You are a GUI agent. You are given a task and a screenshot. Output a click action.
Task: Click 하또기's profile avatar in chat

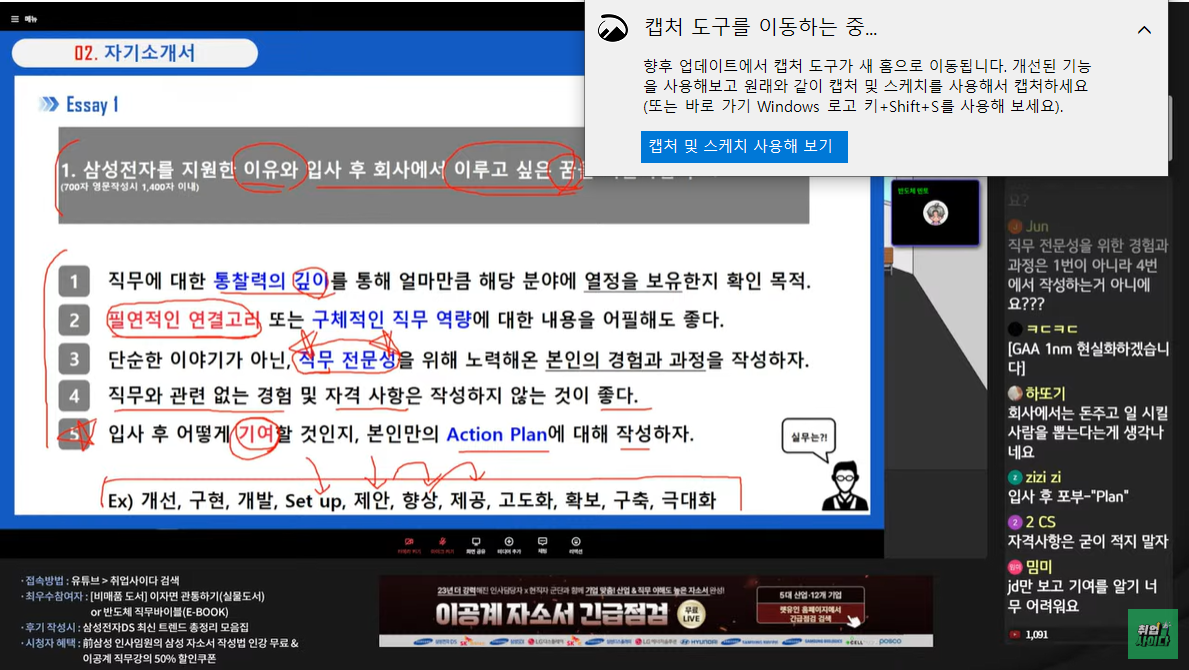coord(1015,393)
